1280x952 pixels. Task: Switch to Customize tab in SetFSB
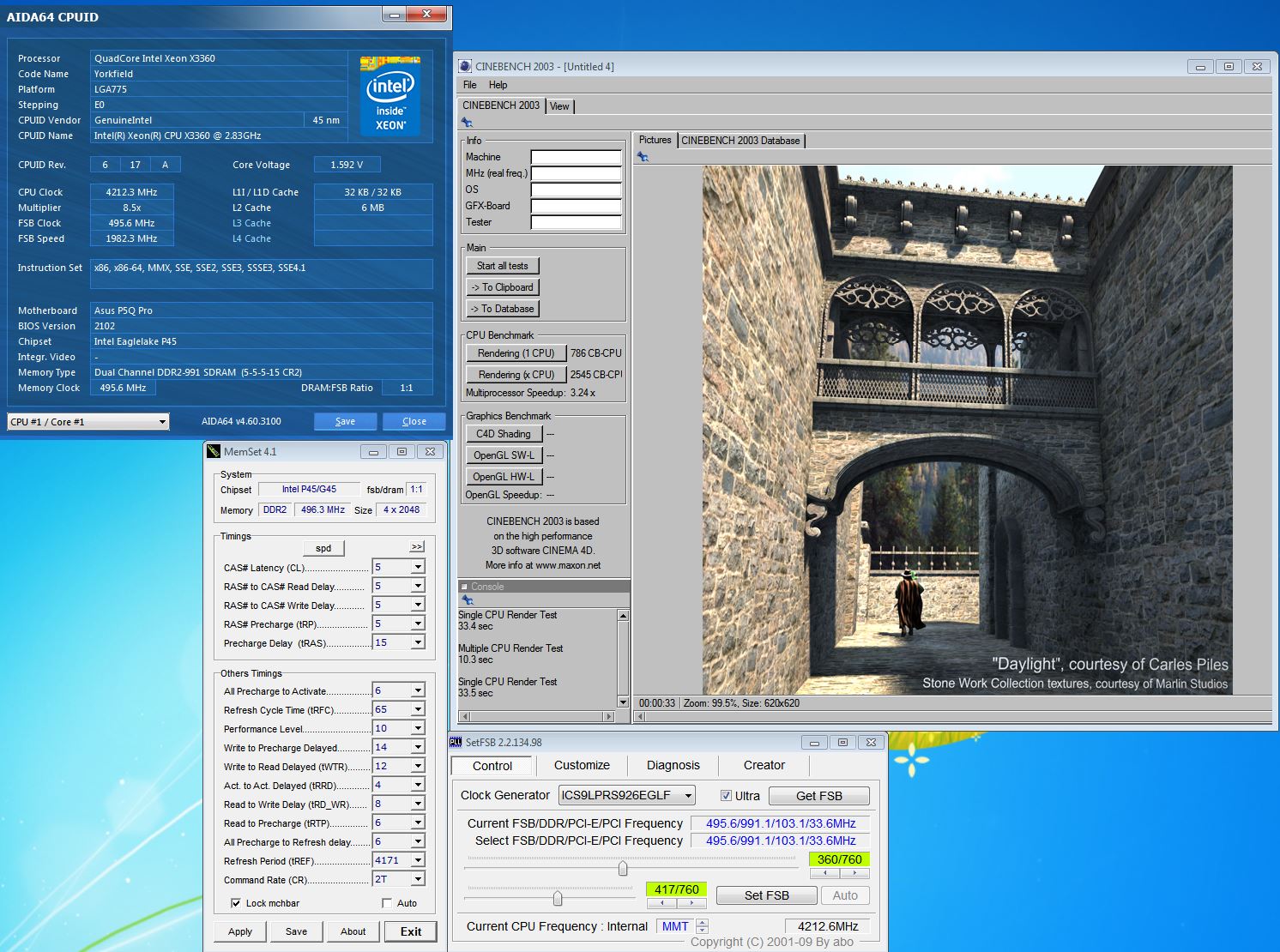(x=582, y=765)
